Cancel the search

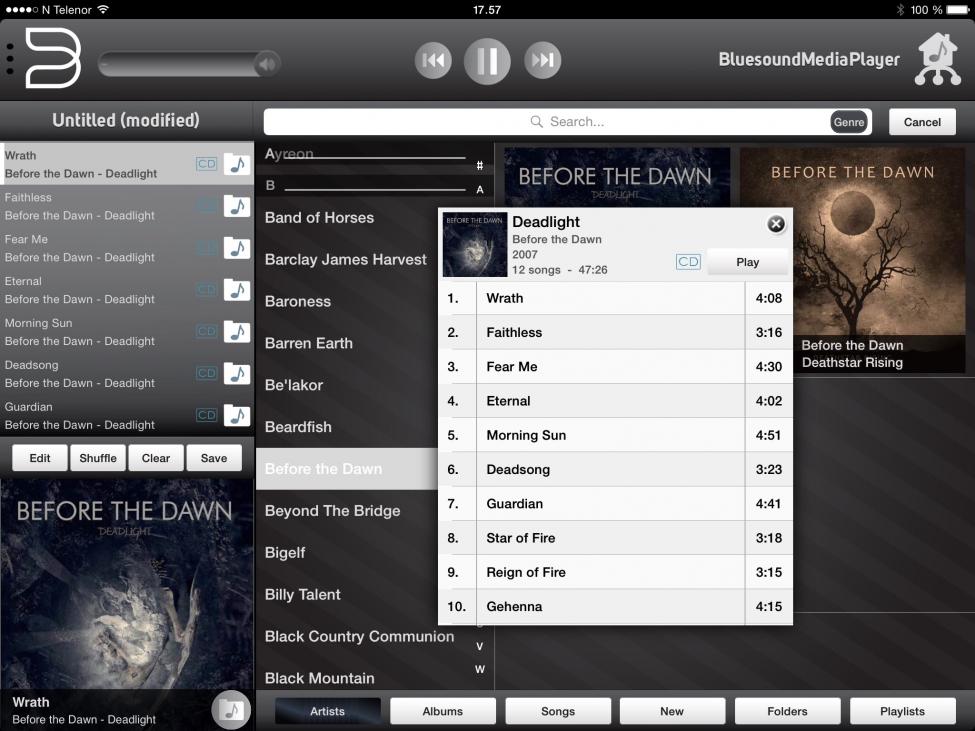[922, 122]
